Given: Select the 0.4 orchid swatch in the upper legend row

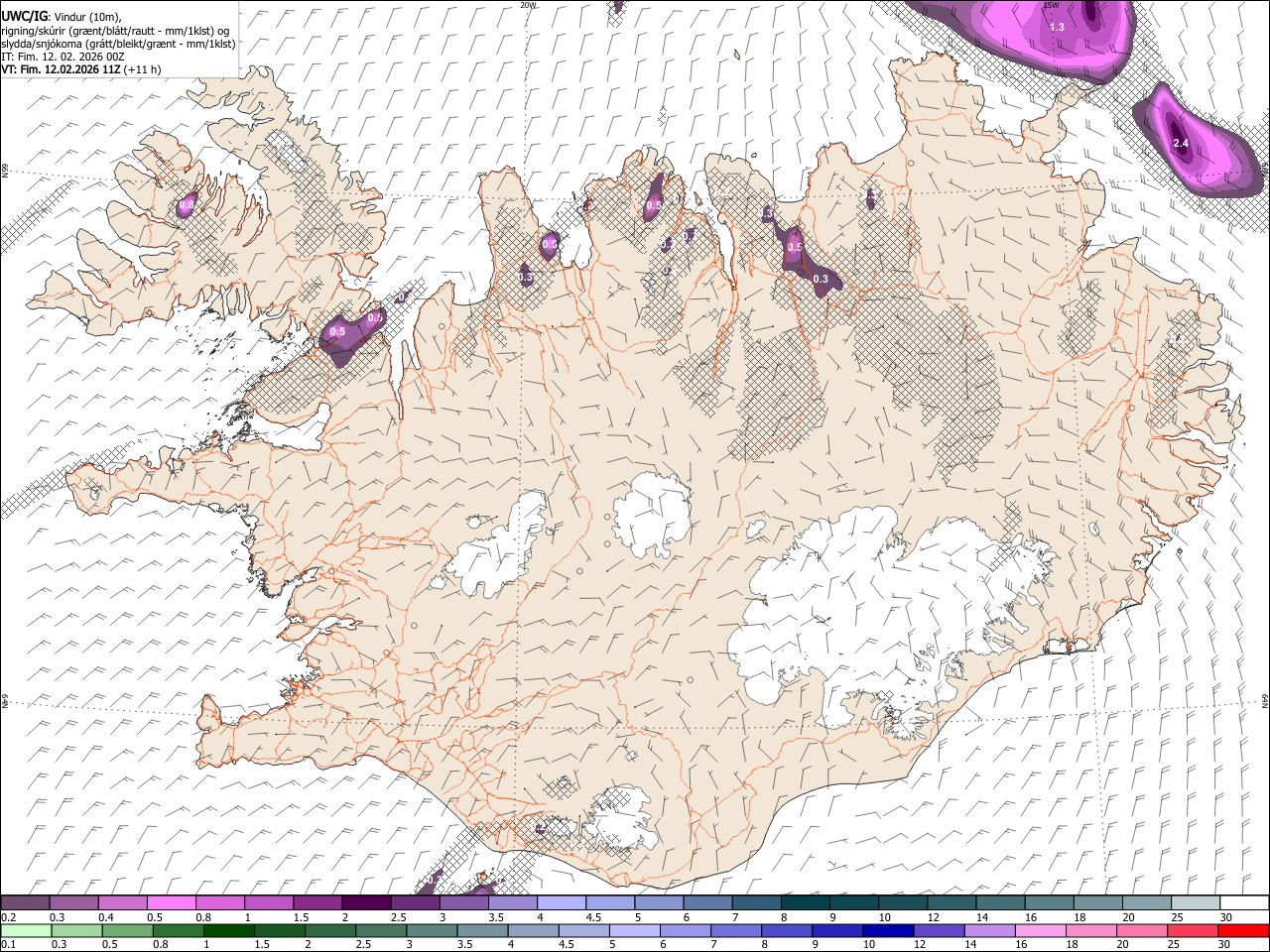Looking at the screenshot, I should [x=122, y=902].
